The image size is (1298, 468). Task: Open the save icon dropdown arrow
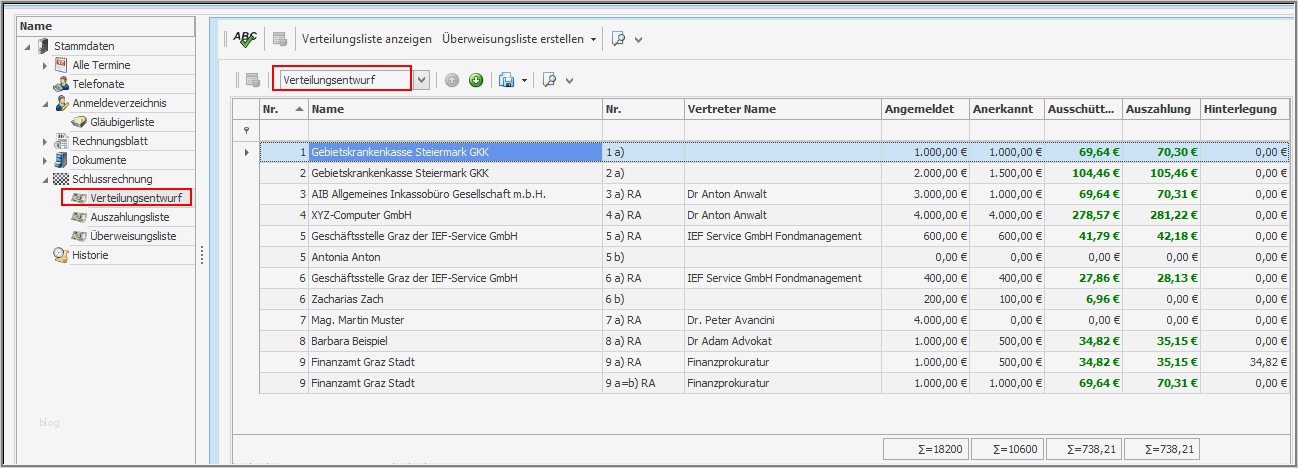524,80
